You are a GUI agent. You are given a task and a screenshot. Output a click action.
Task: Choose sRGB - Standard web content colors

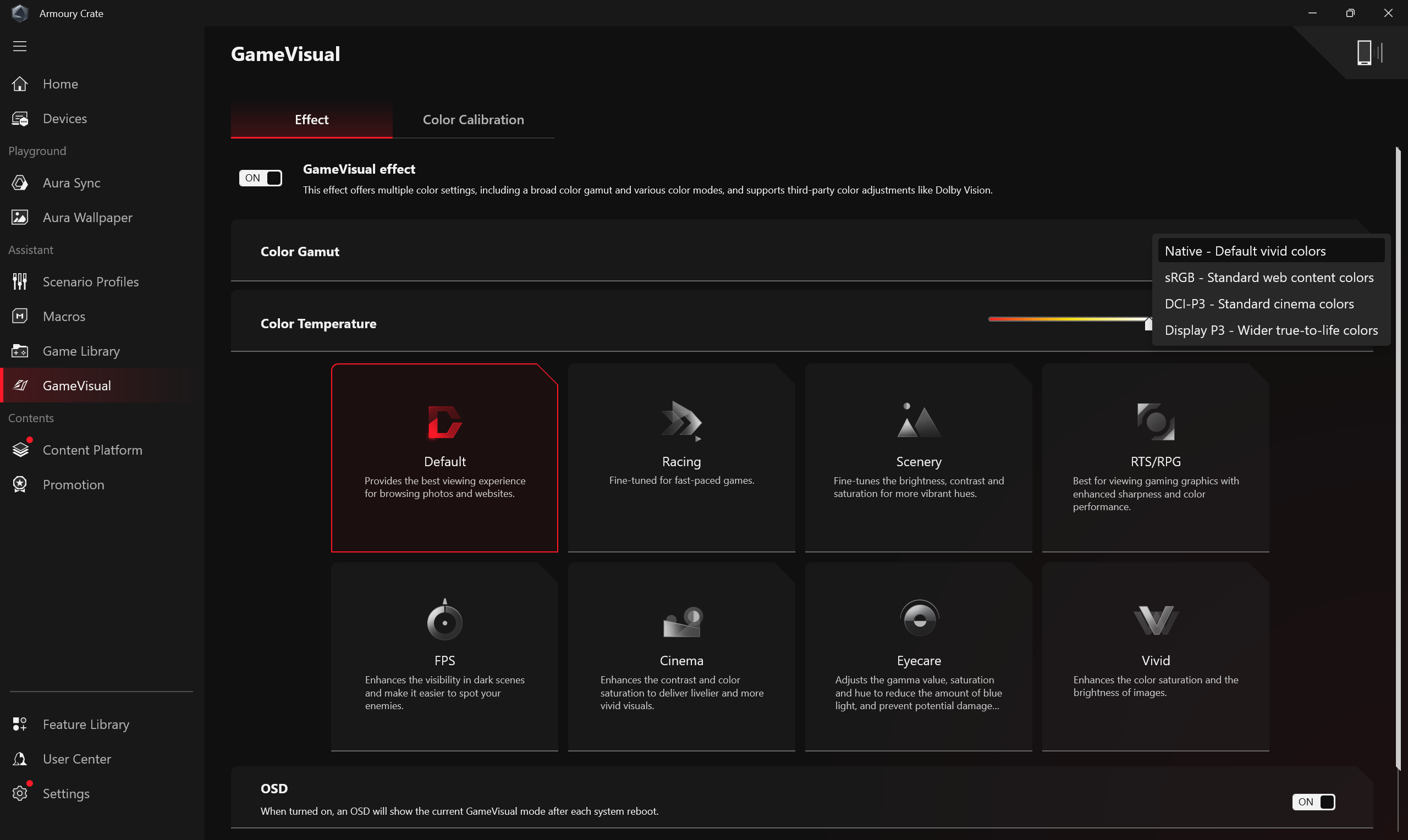(1271, 278)
